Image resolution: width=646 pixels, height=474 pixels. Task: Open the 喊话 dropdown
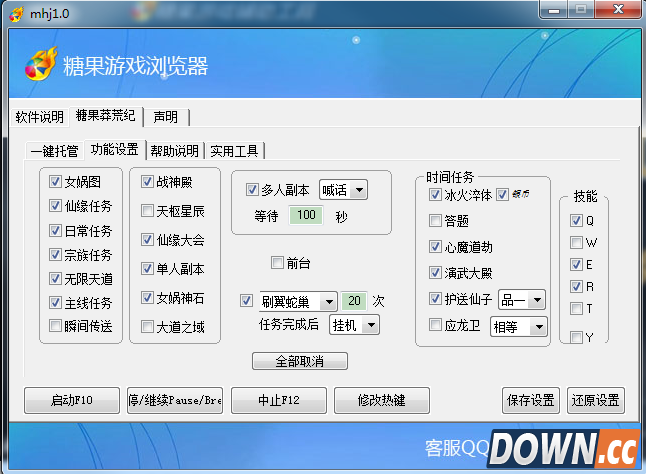pyautogui.click(x=343, y=190)
